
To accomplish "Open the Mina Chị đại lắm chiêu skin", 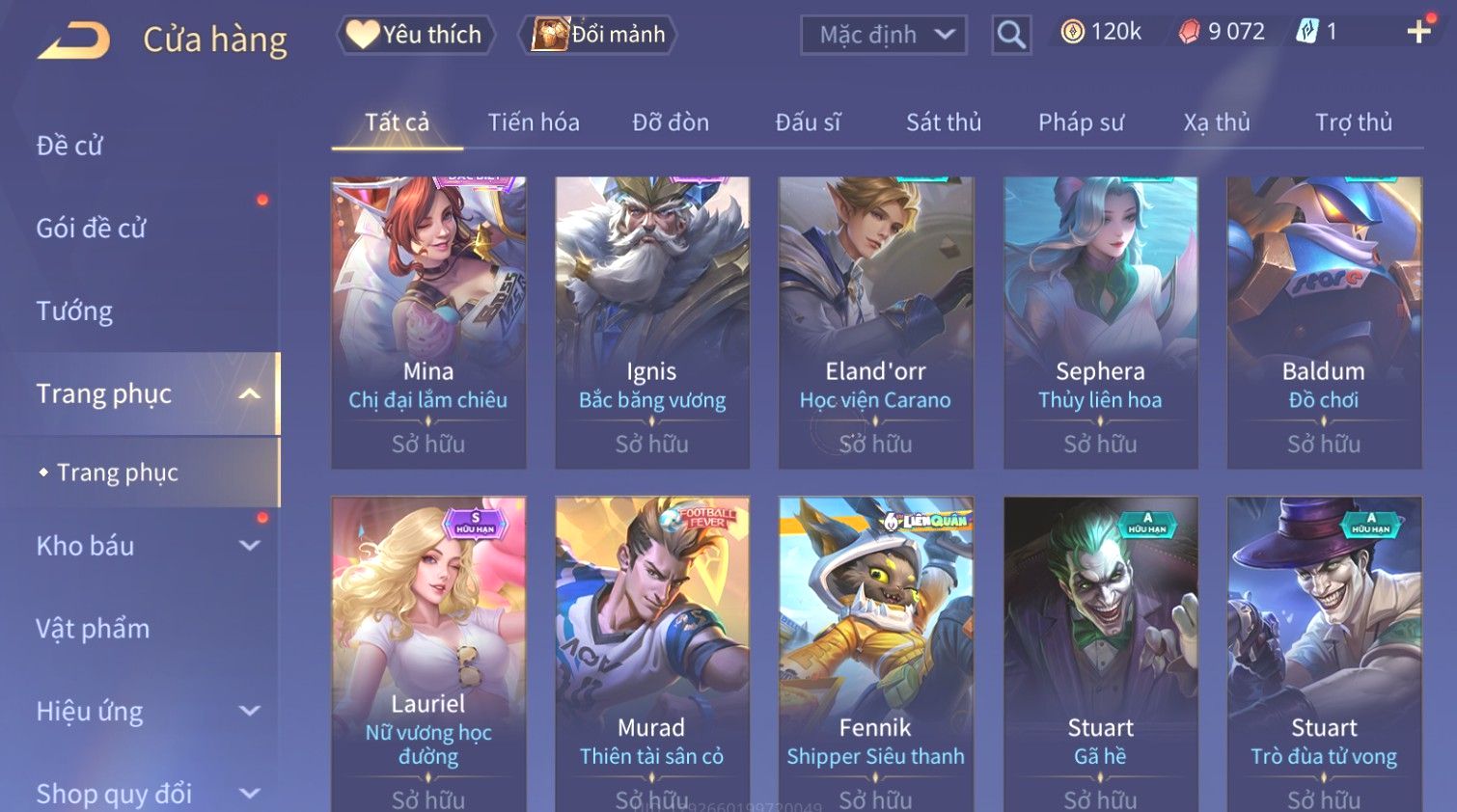I will tap(428, 323).
